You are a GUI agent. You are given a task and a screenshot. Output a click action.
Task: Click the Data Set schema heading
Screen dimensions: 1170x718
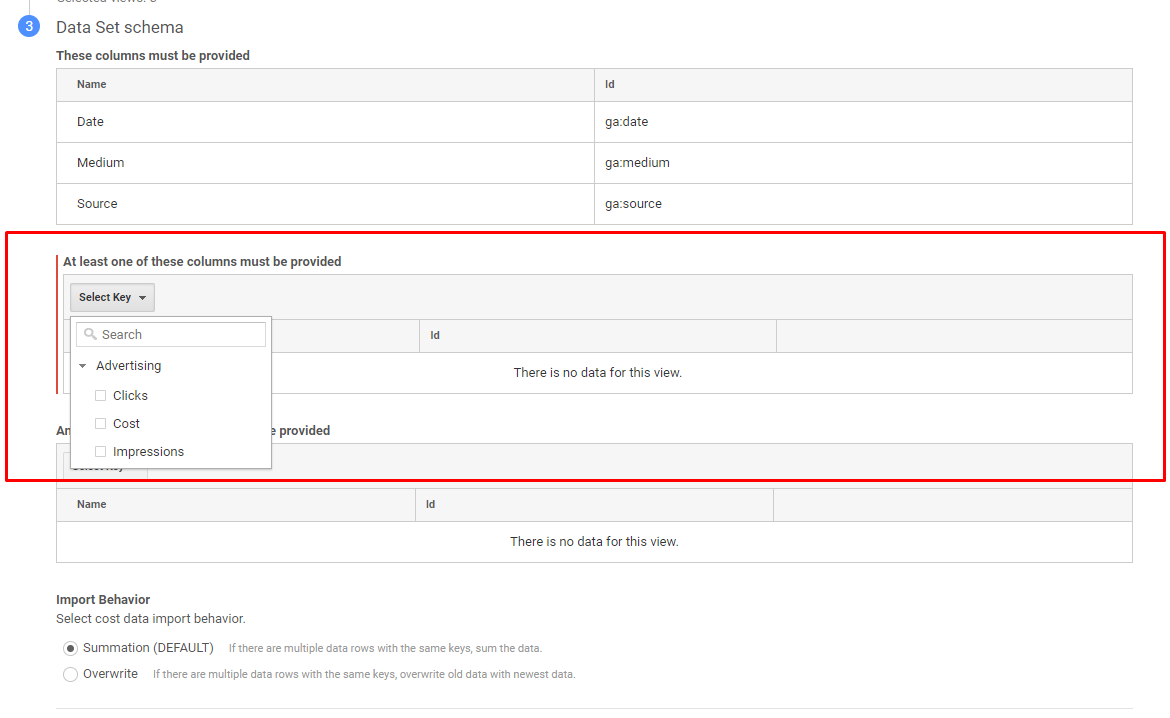tap(120, 27)
